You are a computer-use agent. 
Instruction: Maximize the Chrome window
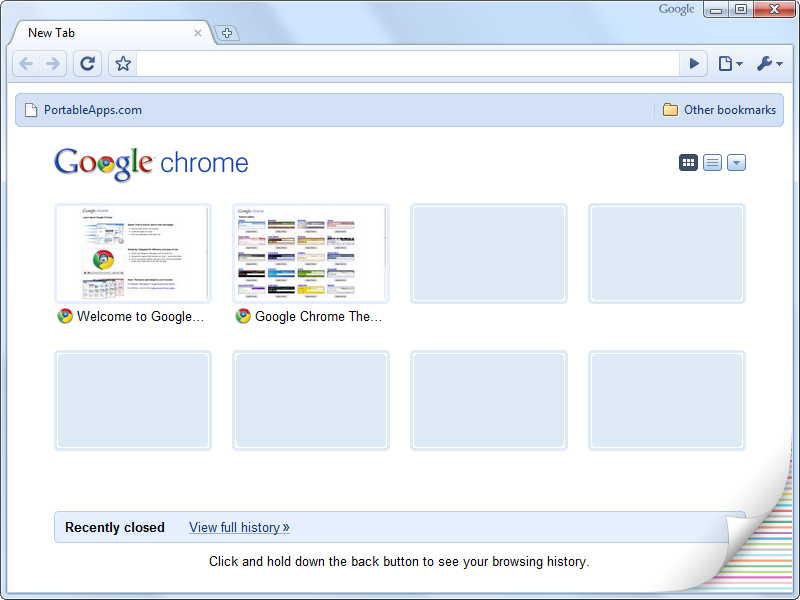741,10
